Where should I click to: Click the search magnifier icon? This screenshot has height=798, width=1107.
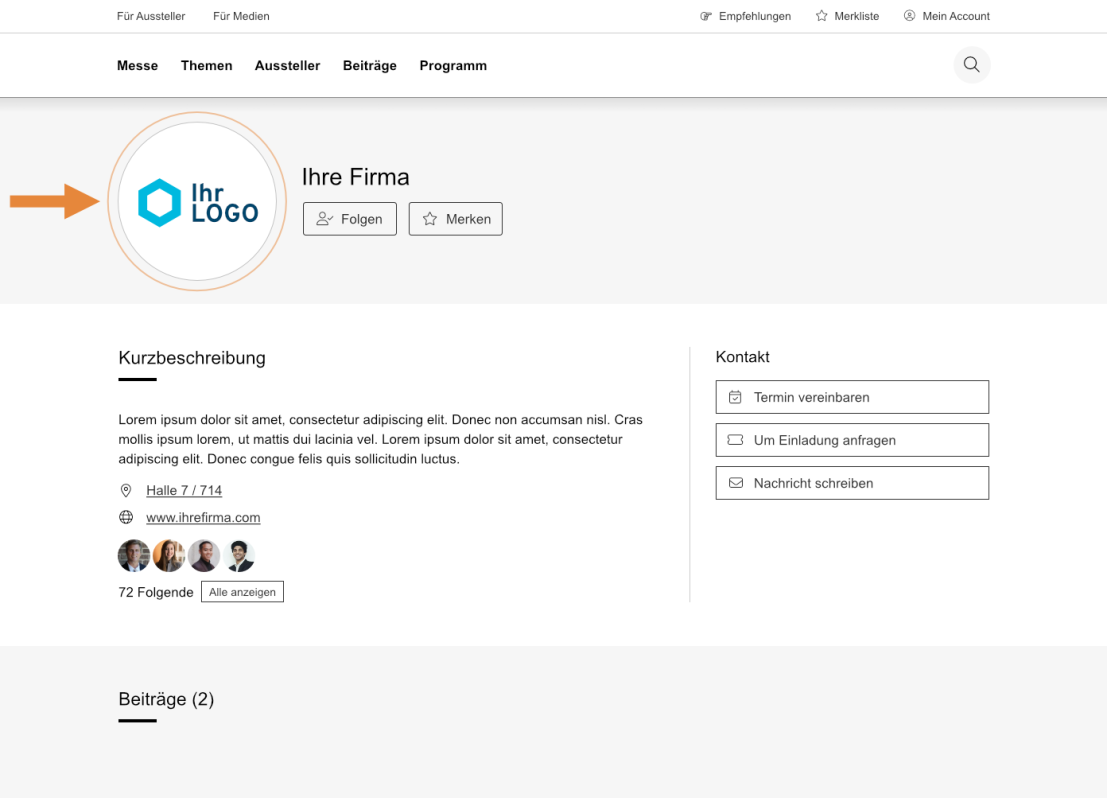971,64
